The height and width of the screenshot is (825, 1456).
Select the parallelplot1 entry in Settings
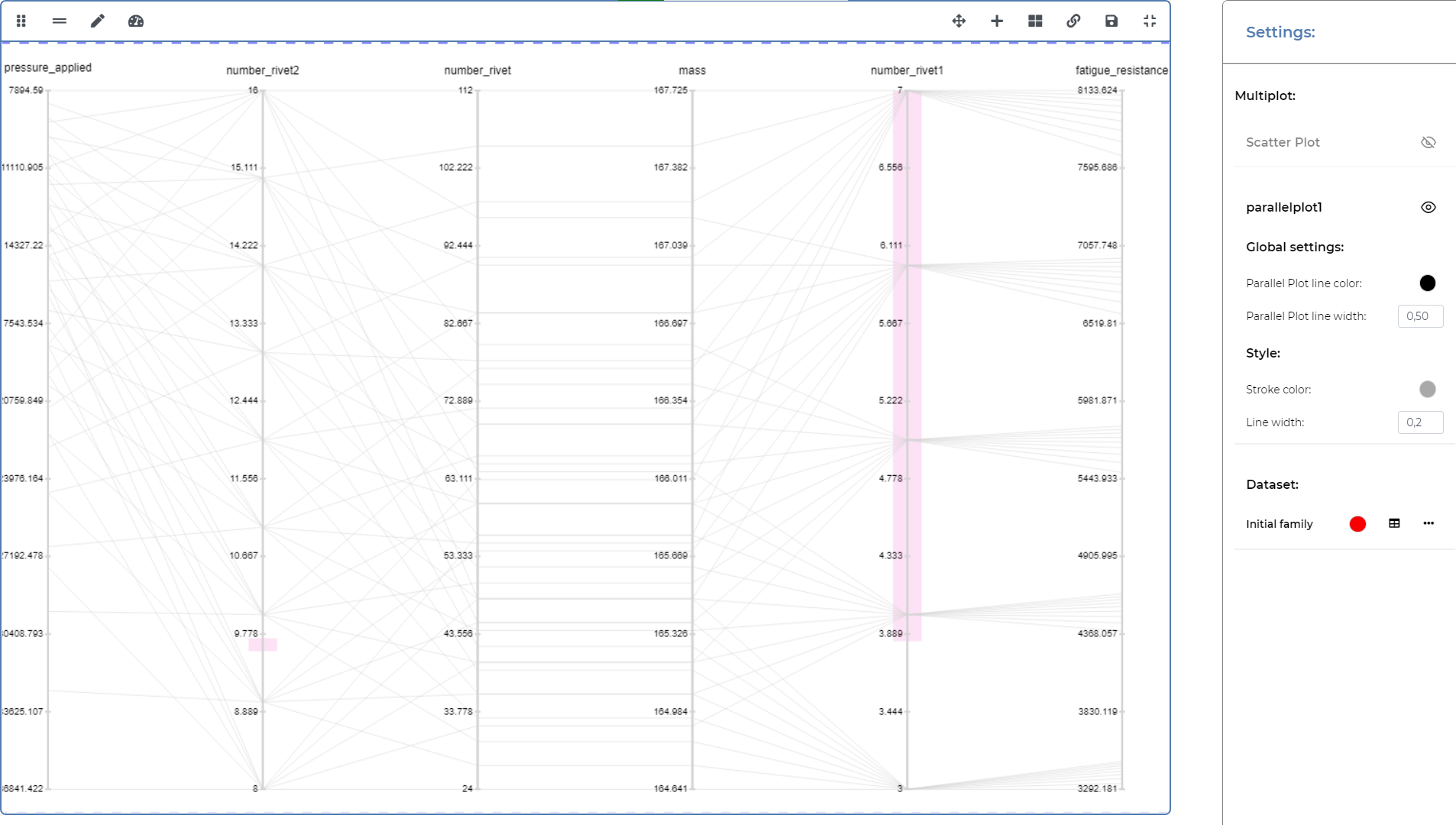tap(1284, 207)
